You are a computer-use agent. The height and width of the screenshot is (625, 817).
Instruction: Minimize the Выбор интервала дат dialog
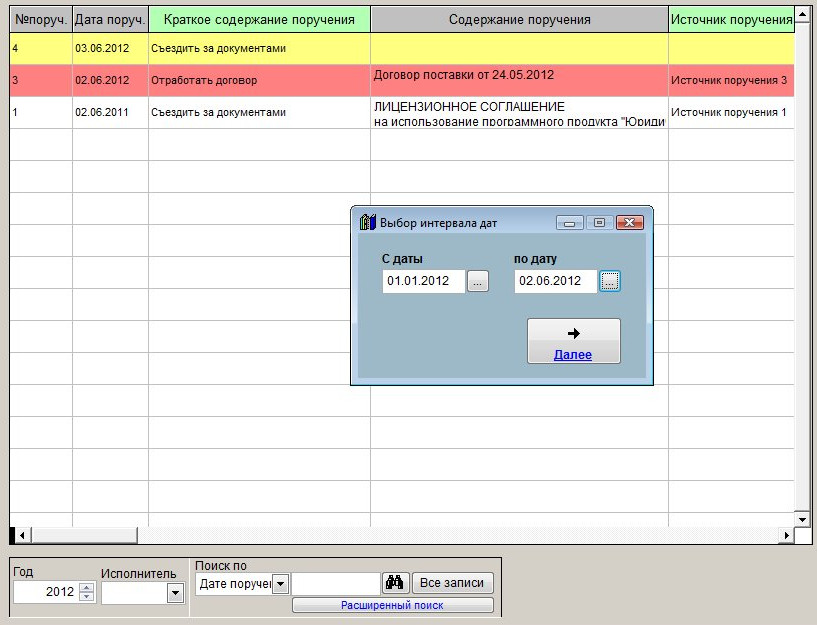pos(570,223)
